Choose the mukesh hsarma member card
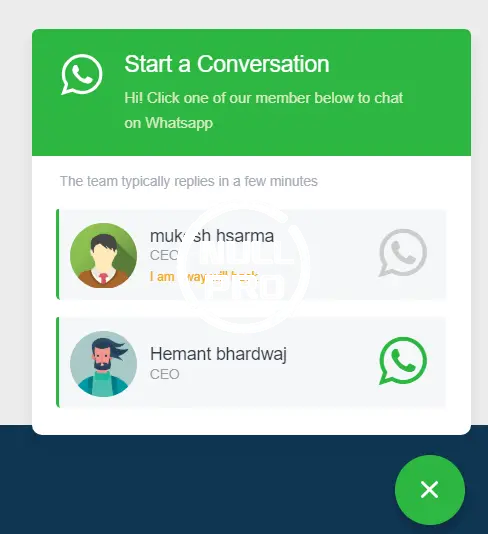The height and width of the screenshot is (534, 488). point(251,254)
